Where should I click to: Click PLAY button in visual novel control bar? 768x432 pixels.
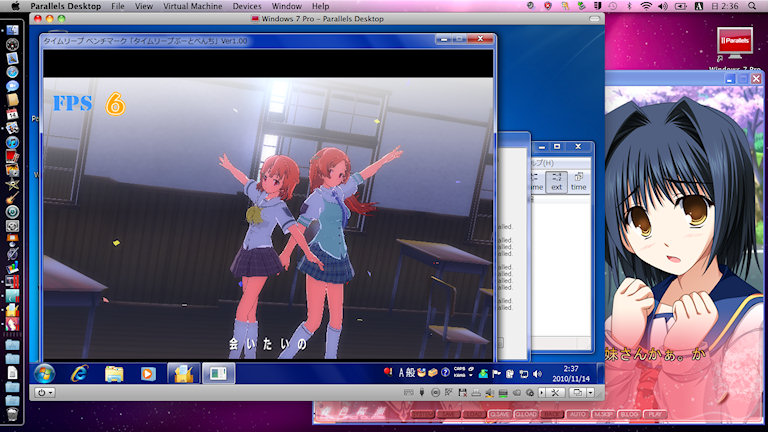[x=655, y=414]
